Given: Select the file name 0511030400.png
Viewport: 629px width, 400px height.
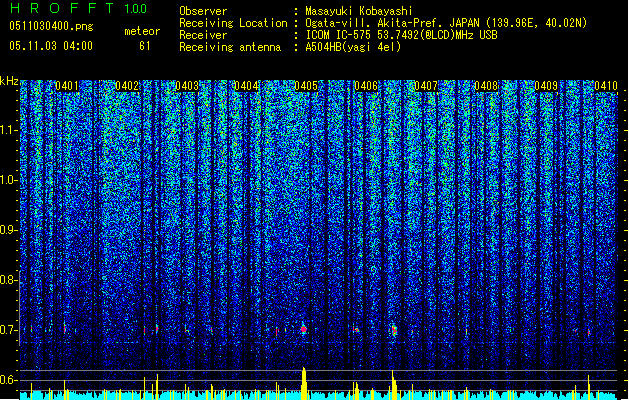Looking at the screenshot, I should tap(51, 26).
